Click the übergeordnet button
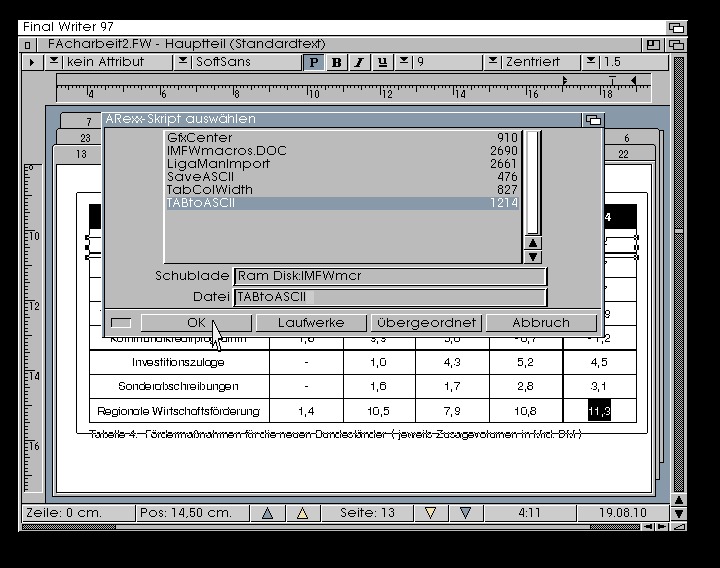720x568 pixels. (426, 323)
